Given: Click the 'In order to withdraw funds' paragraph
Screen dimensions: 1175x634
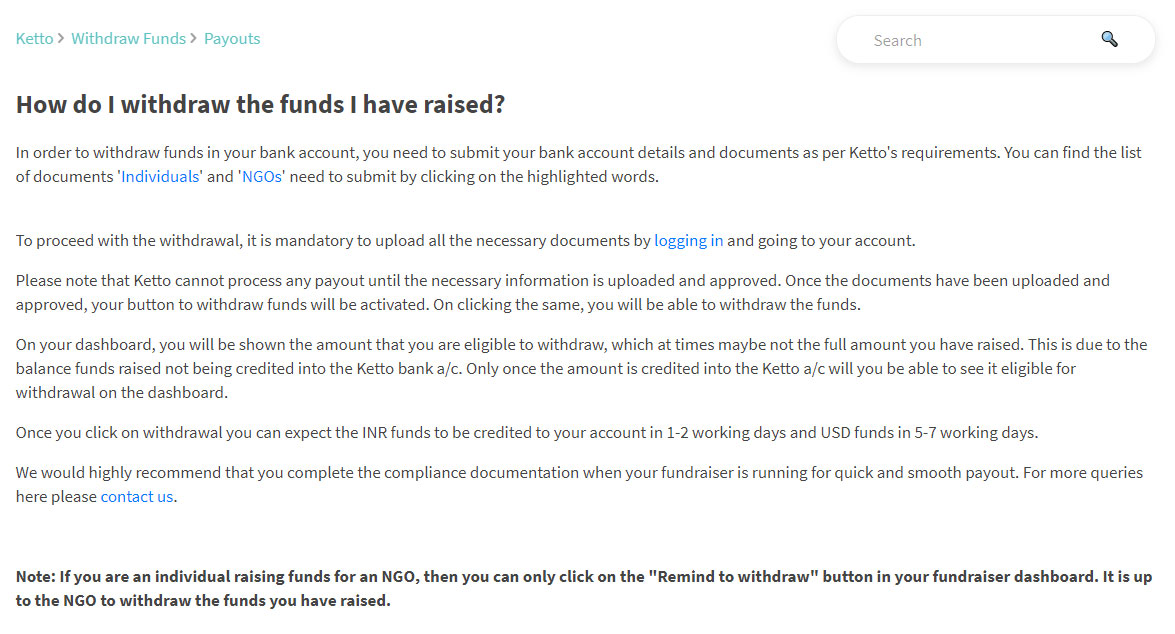Looking at the screenshot, I should [x=579, y=164].
